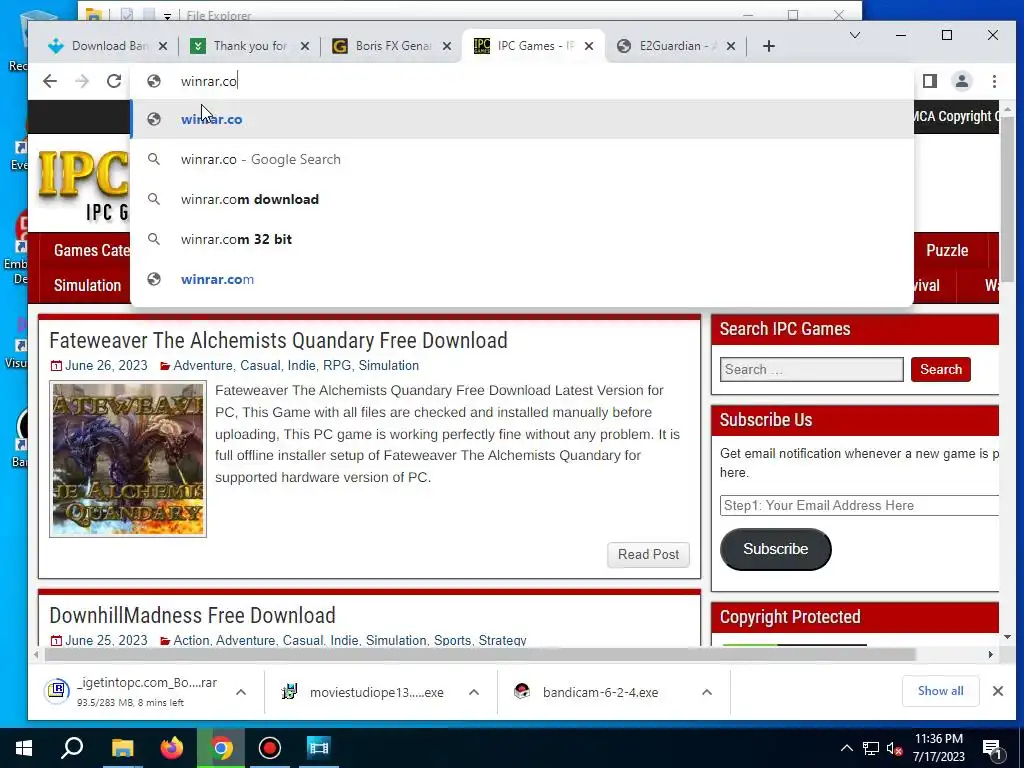Open the Puzzle games category
Viewport: 1024px width, 768px height.
point(947,250)
